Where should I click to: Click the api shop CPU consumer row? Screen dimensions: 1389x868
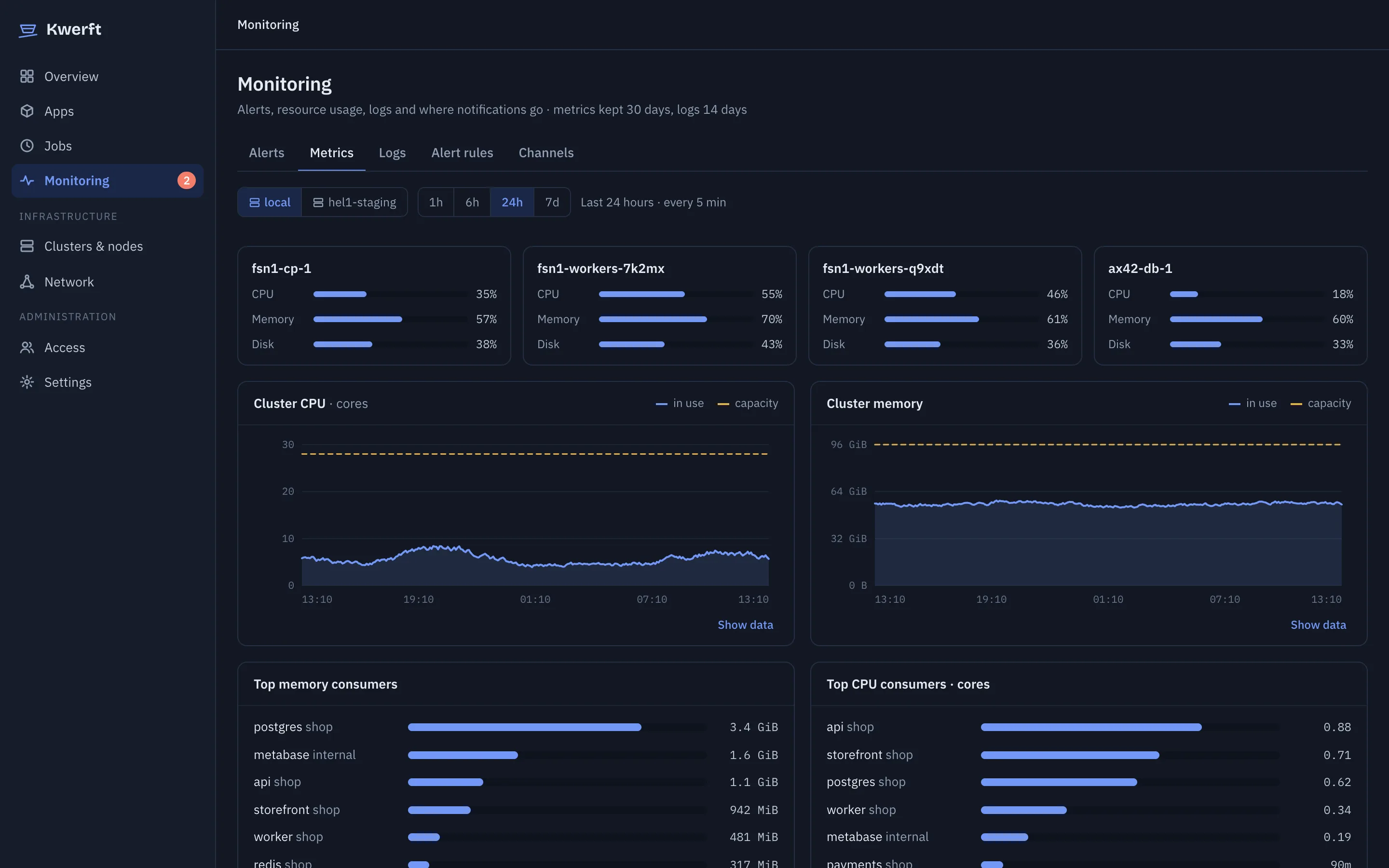pos(1088,727)
